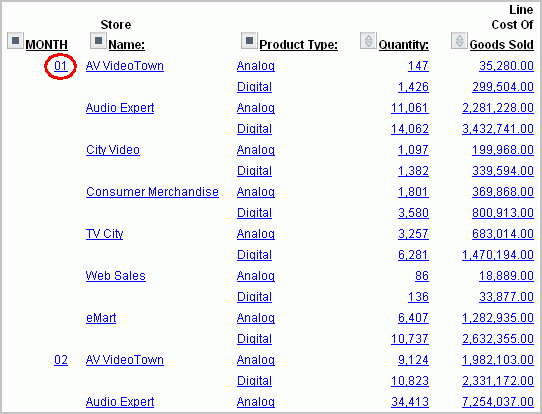Image resolution: width=542 pixels, height=414 pixels.
Task: Select the MONTH column header
Action: (x=47, y=45)
